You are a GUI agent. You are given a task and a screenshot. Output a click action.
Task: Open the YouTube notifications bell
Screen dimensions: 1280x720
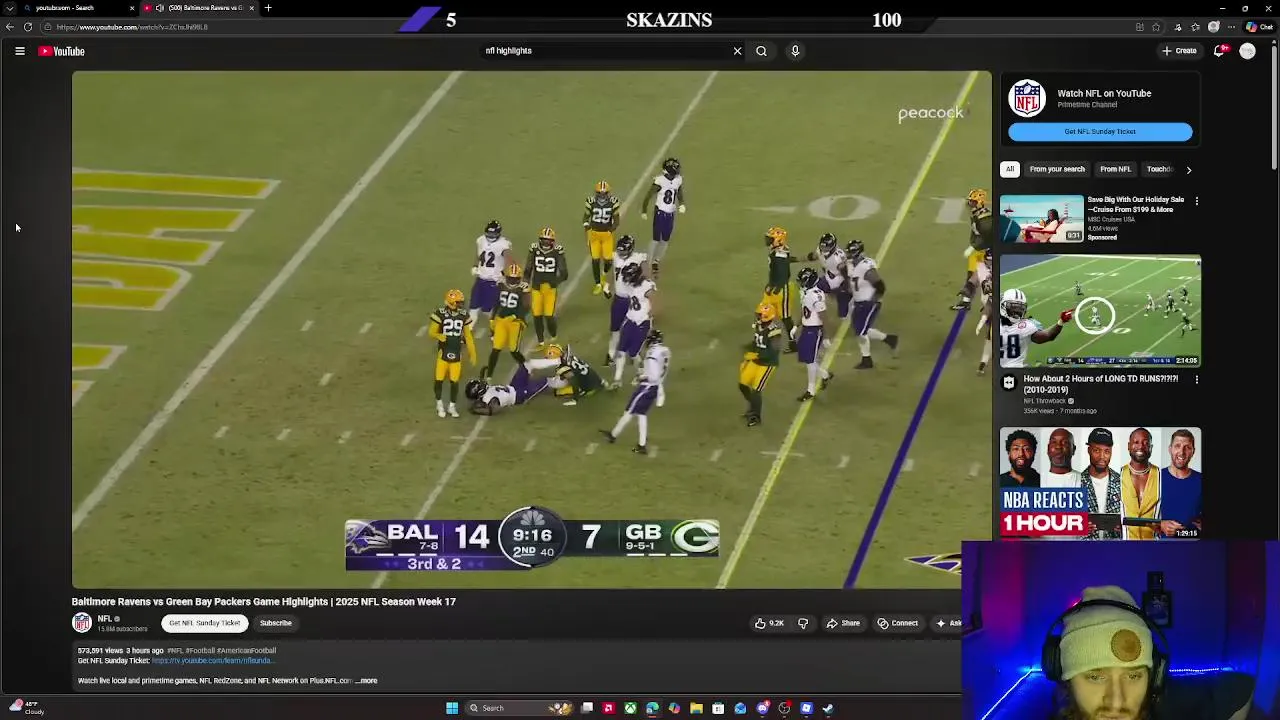click(x=1220, y=51)
